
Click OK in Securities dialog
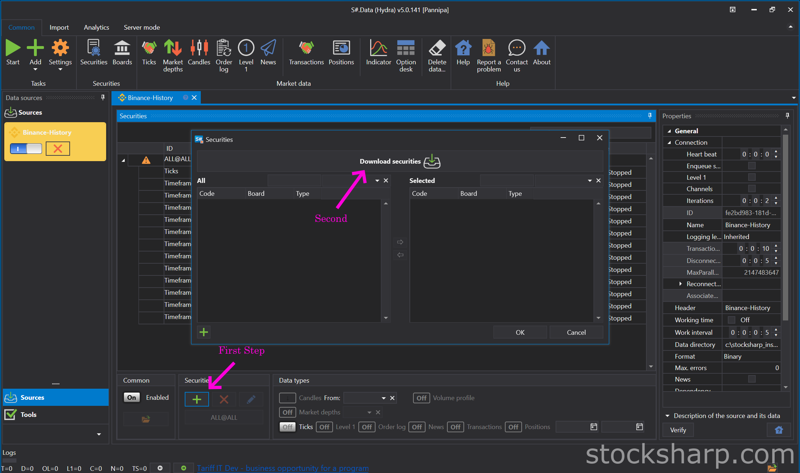point(519,332)
